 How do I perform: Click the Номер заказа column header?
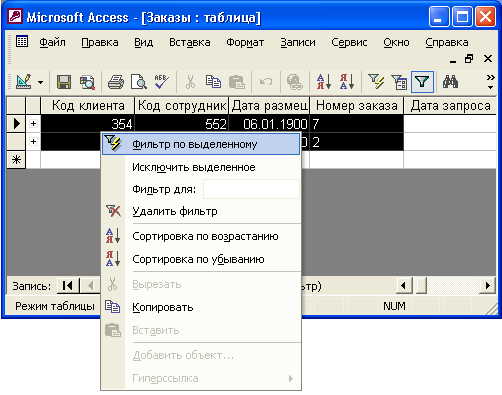click(x=356, y=106)
